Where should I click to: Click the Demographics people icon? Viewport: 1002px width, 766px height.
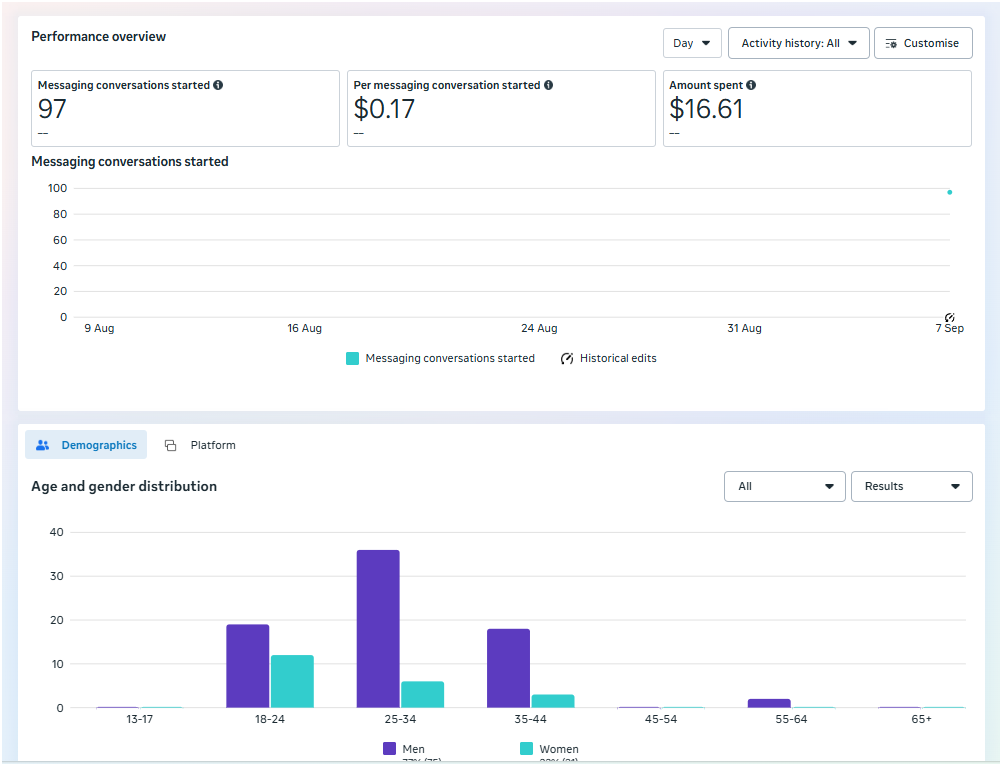click(42, 445)
